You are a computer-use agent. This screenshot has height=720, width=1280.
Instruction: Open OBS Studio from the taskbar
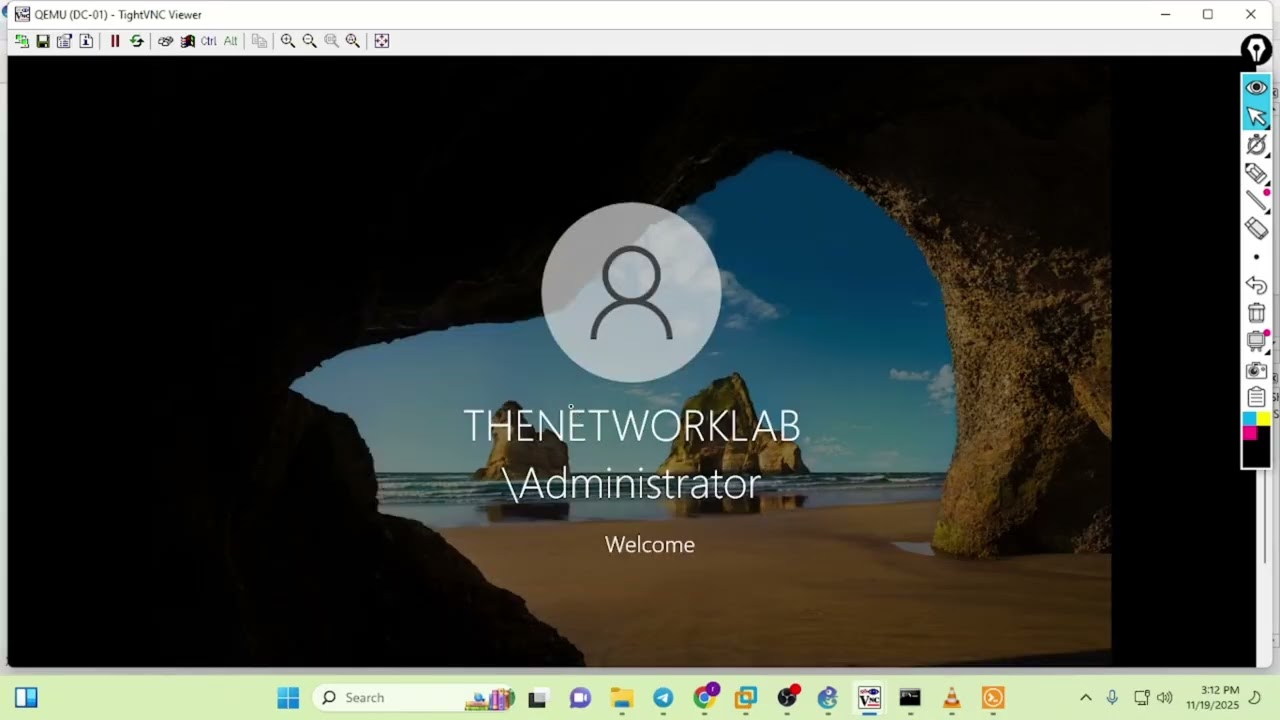coord(788,697)
